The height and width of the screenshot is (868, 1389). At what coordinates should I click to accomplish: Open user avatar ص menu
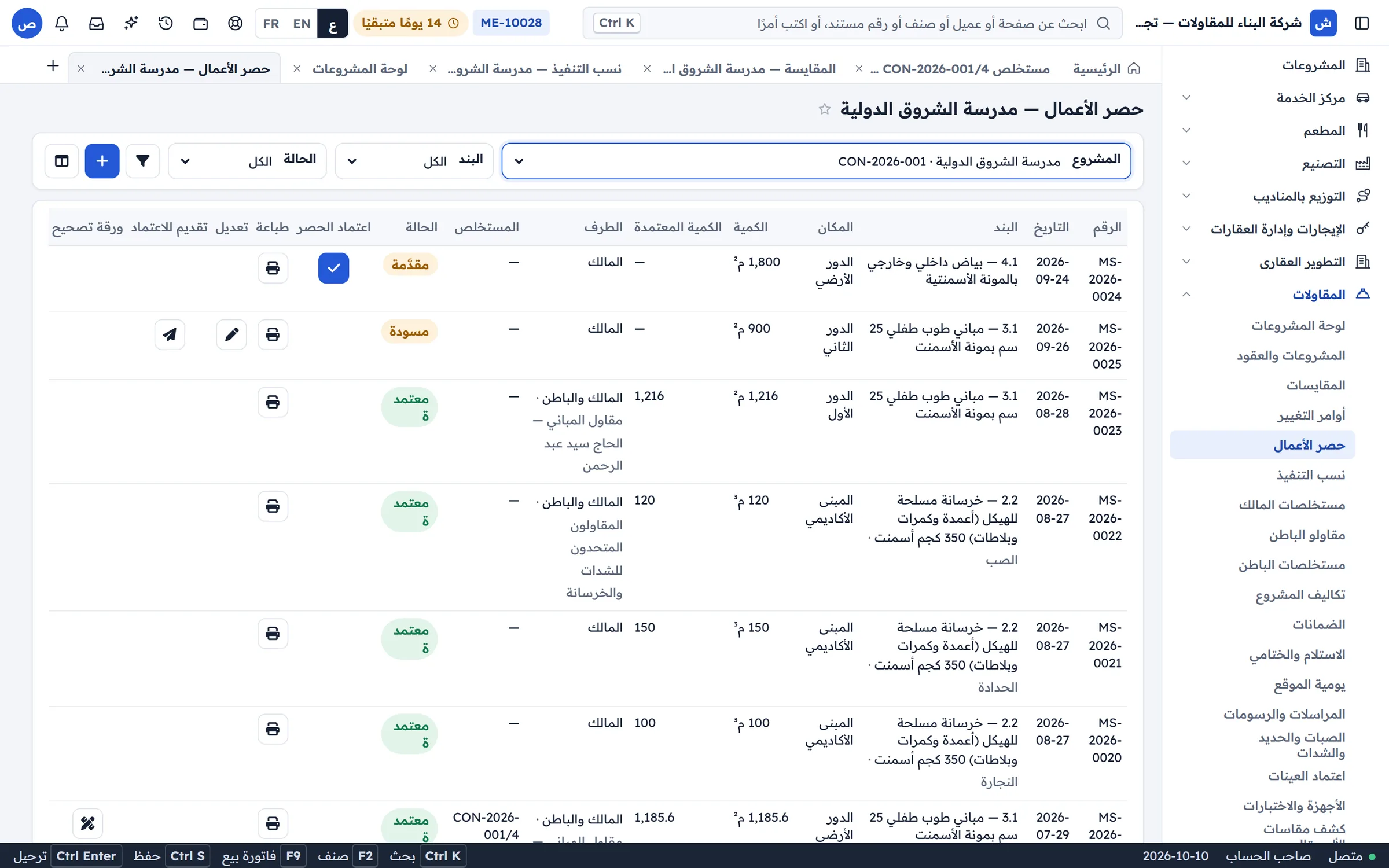(27, 23)
